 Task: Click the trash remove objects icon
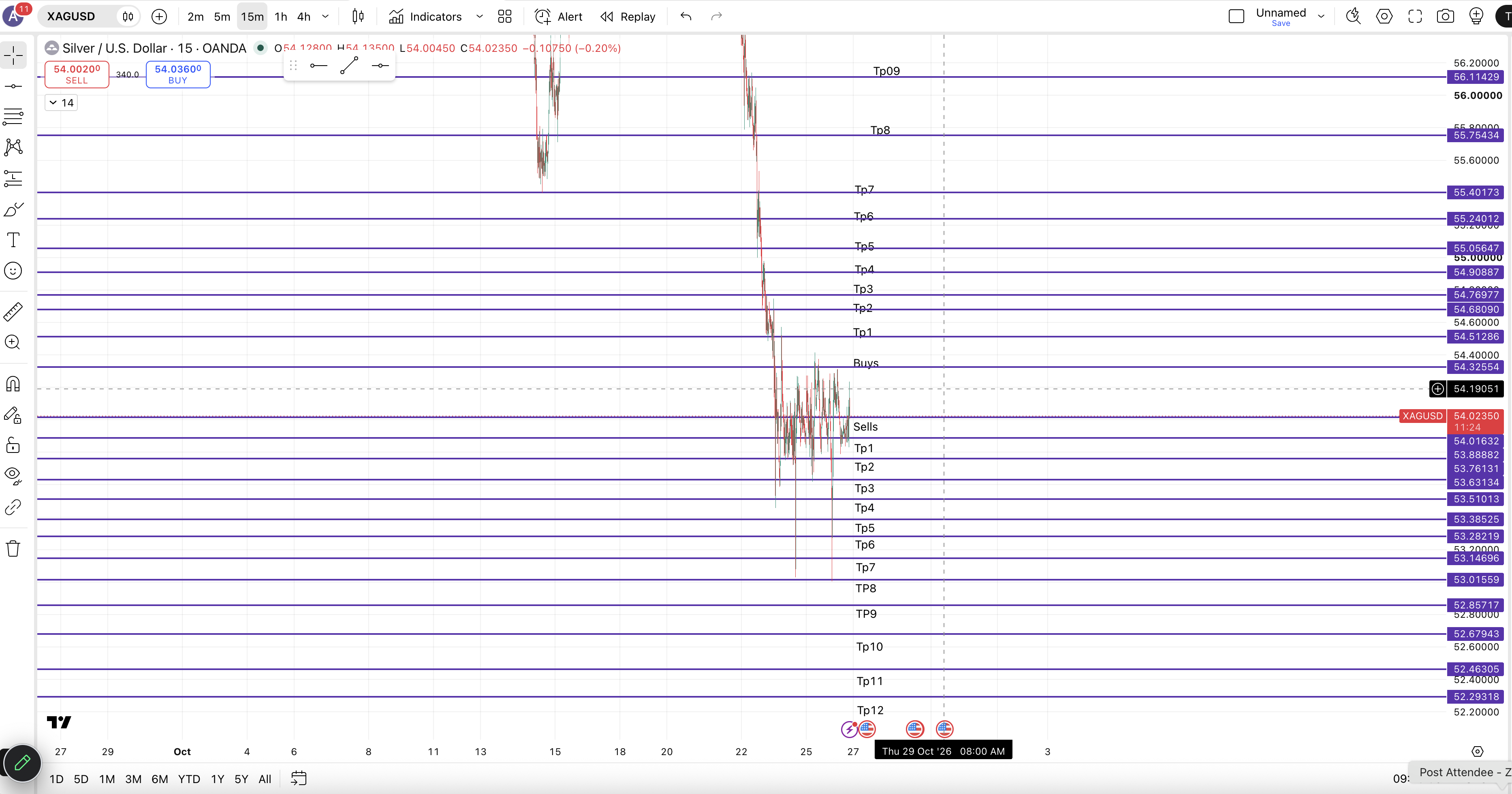click(13, 549)
